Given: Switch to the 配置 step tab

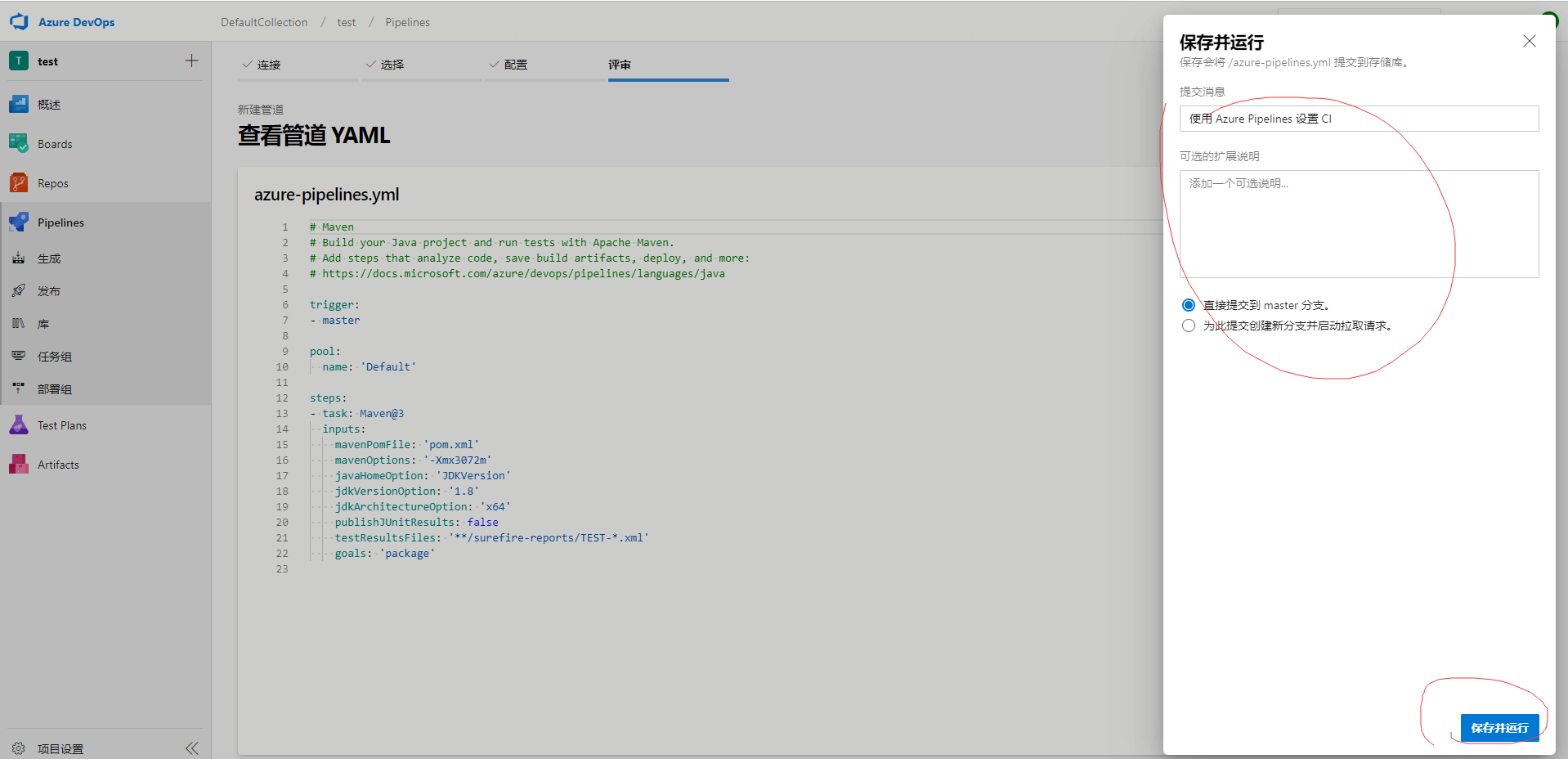Looking at the screenshot, I should pyautogui.click(x=515, y=65).
